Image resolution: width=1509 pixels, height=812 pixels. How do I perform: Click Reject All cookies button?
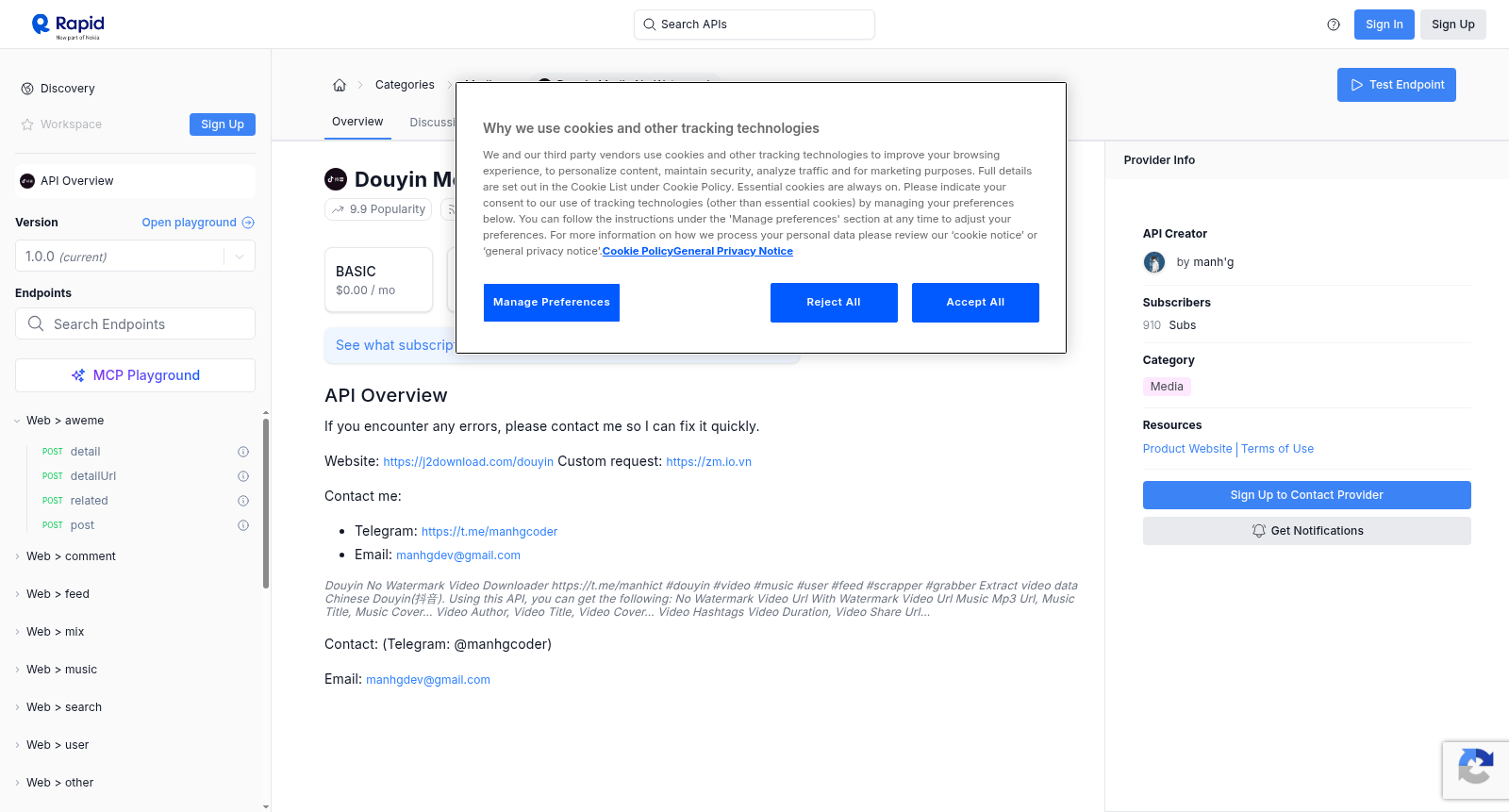pyautogui.click(x=834, y=303)
